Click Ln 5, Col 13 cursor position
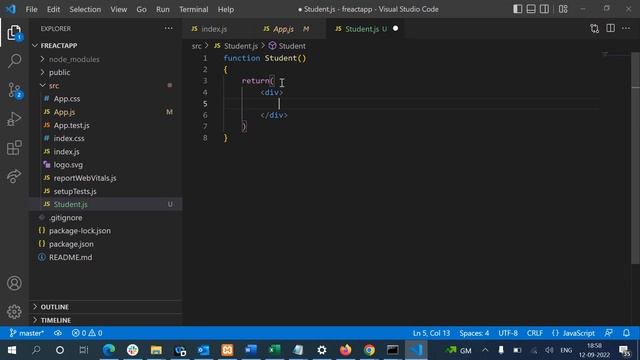This screenshot has width=640, height=360. [x=431, y=333]
